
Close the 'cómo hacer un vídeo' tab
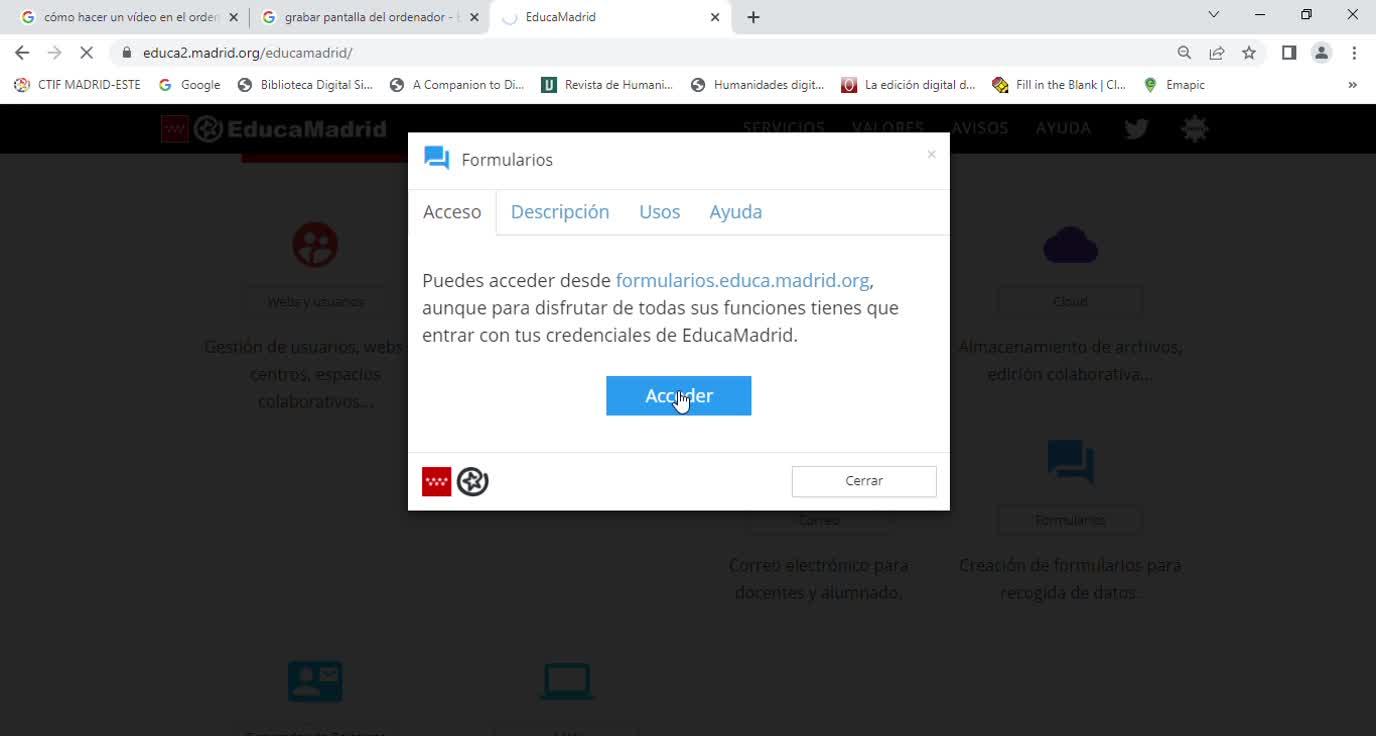coord(233,17)
